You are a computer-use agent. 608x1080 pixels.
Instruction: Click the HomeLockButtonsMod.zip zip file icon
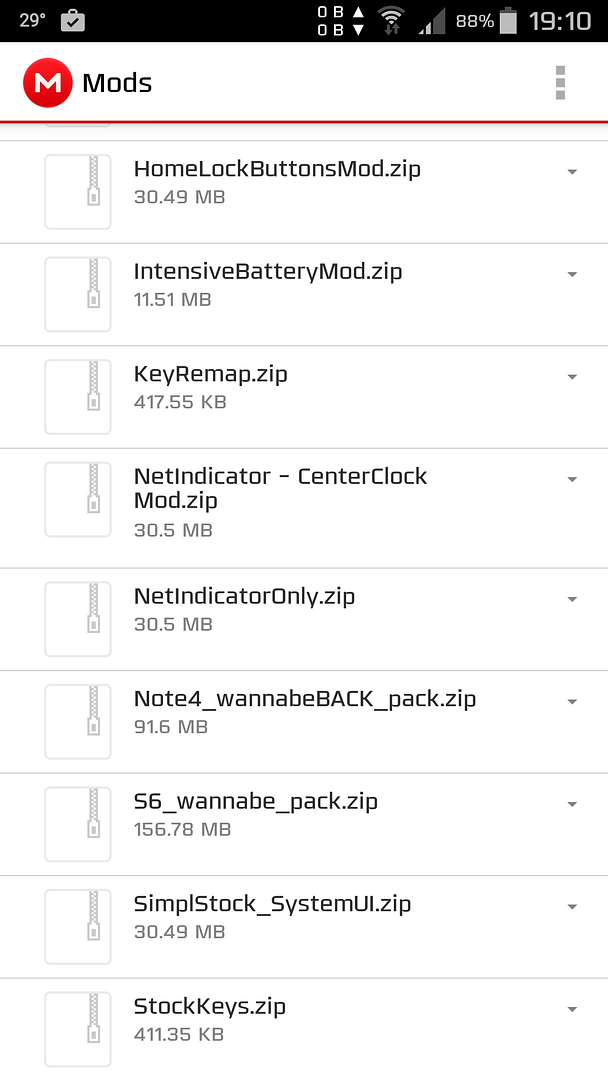tap(78, 192)
